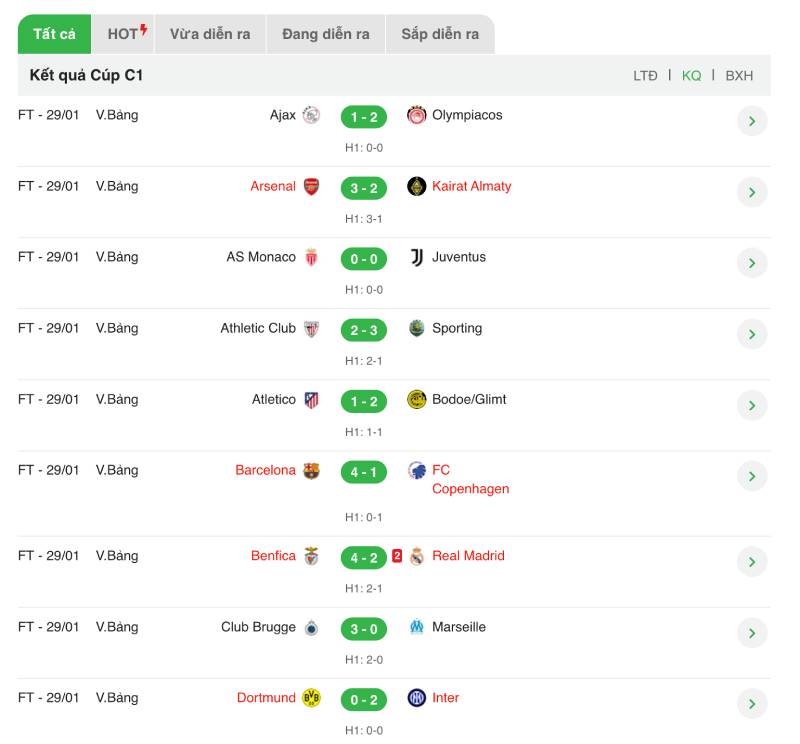Click the Arsenal team name
800x744 pixels.
coord(273,186)
